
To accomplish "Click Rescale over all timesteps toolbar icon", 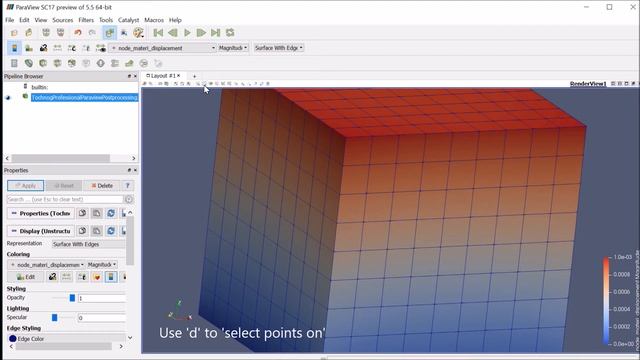I will coord(72,48).
